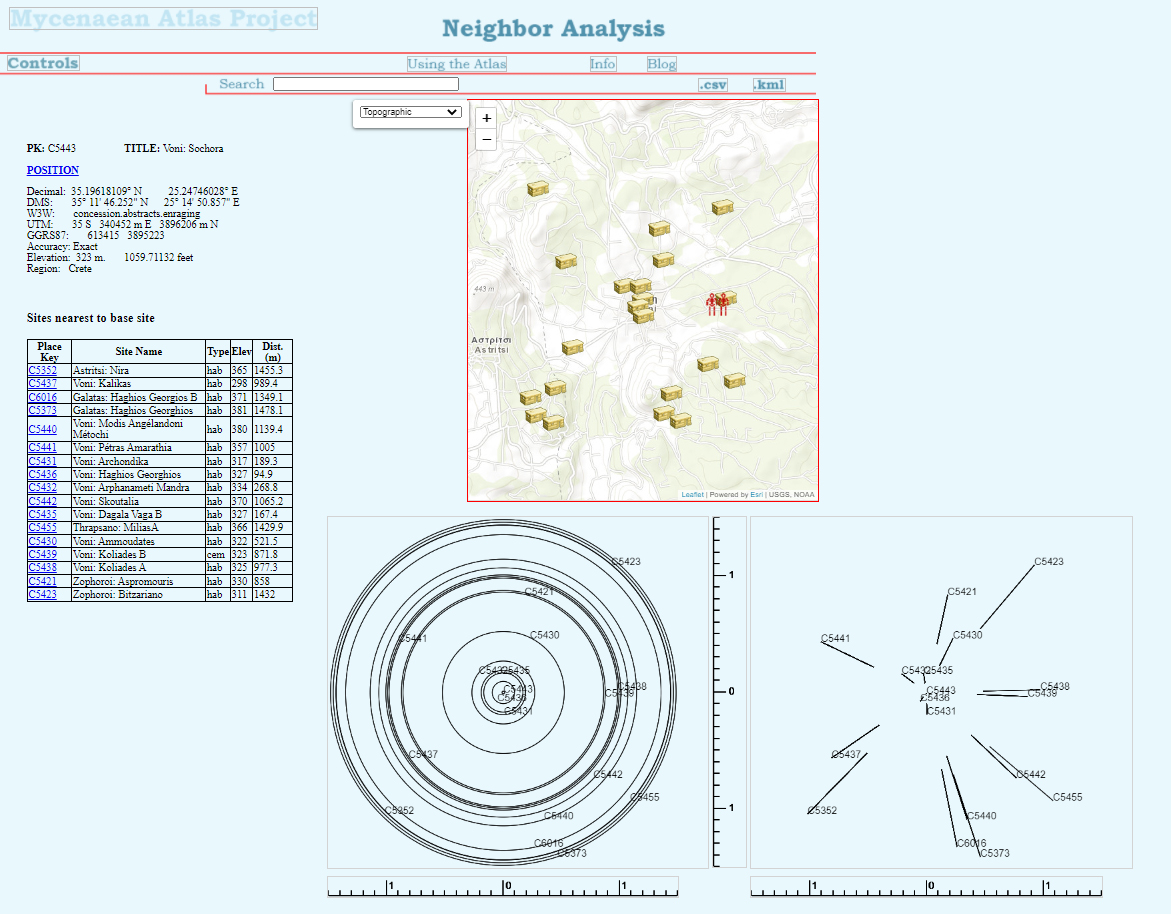Click into the Search text field
1171x914 pixels.
(365, 84)
